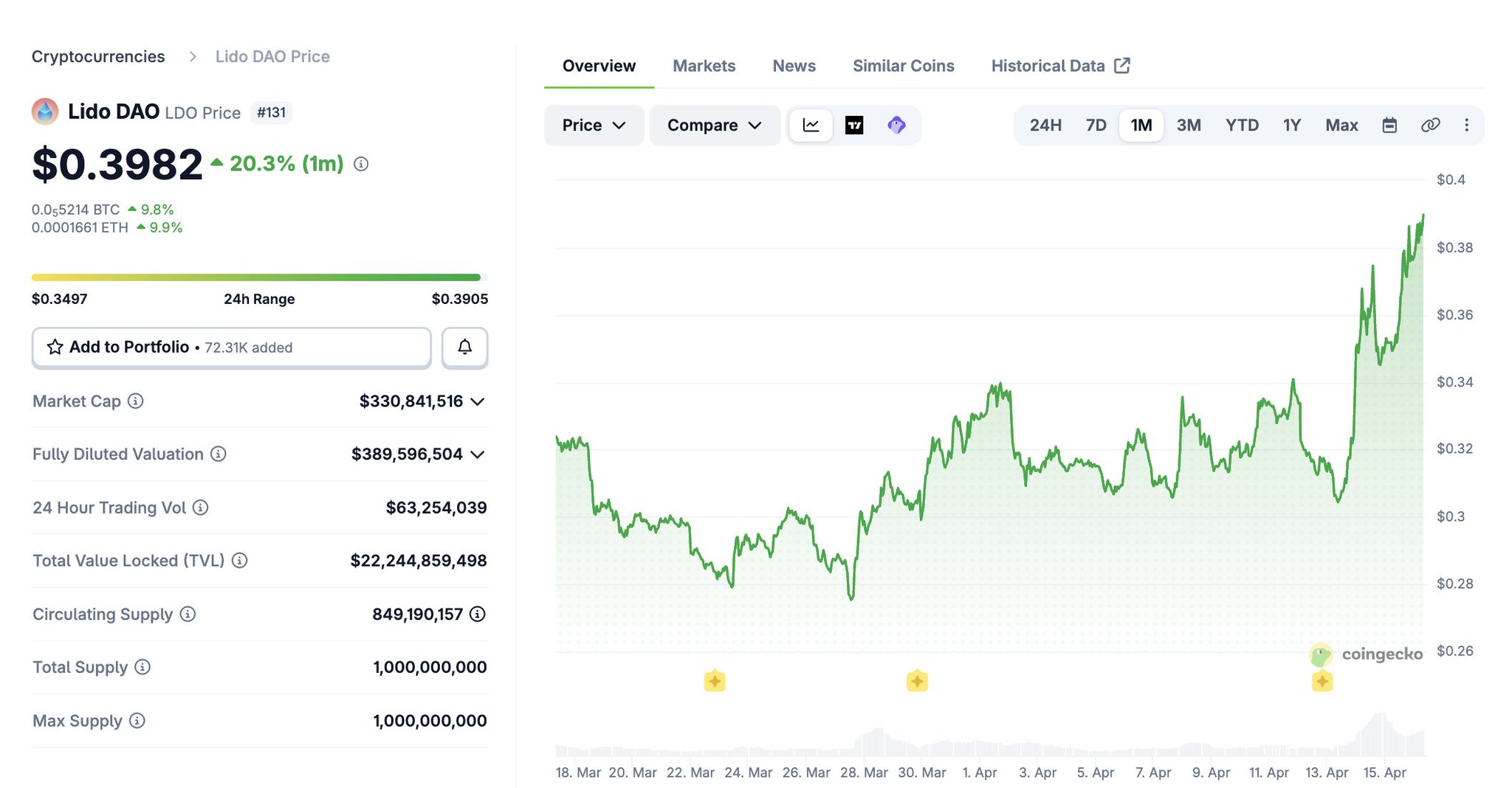The image size is (1512, 788).
Task: Expand the Compare dropdown
Action: point(714,125)
